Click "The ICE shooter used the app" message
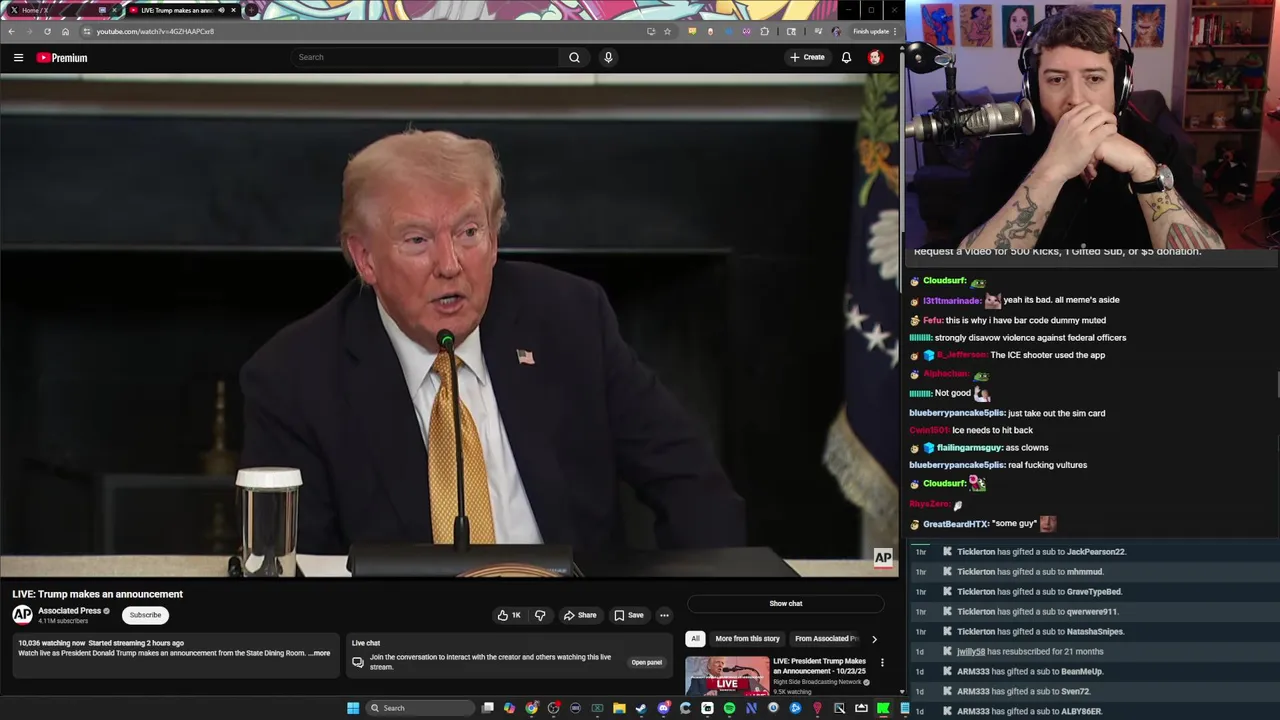This screenshot has width=1280, height=720. 1047,355
